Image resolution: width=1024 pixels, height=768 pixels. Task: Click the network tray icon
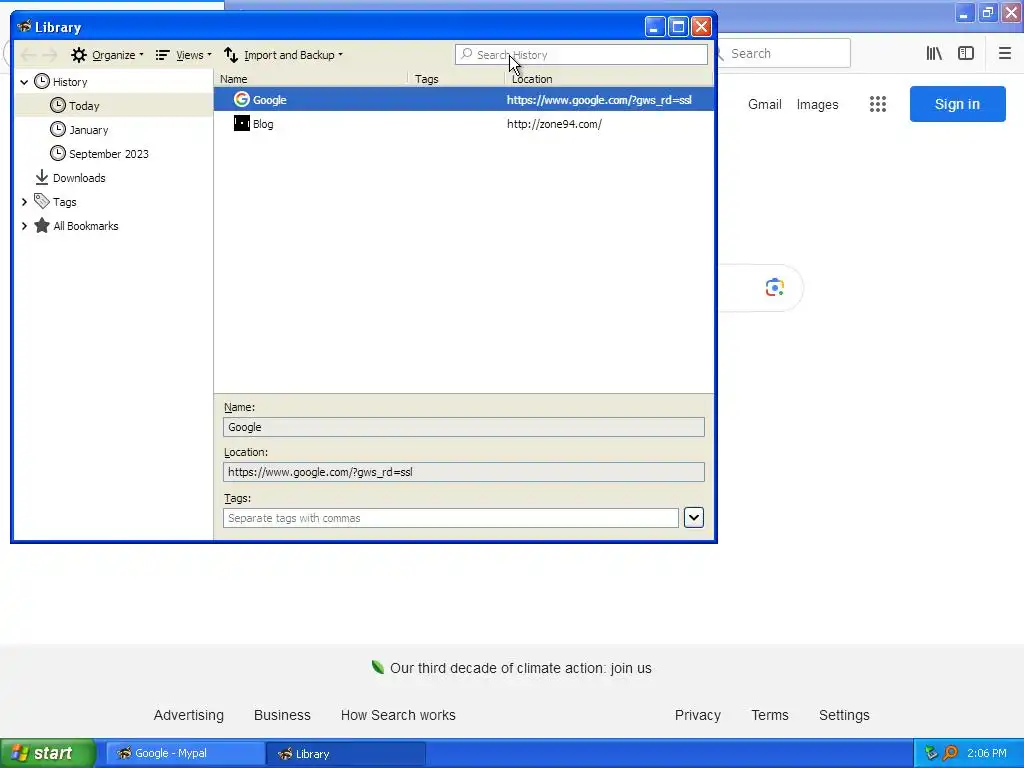[931, 753]
